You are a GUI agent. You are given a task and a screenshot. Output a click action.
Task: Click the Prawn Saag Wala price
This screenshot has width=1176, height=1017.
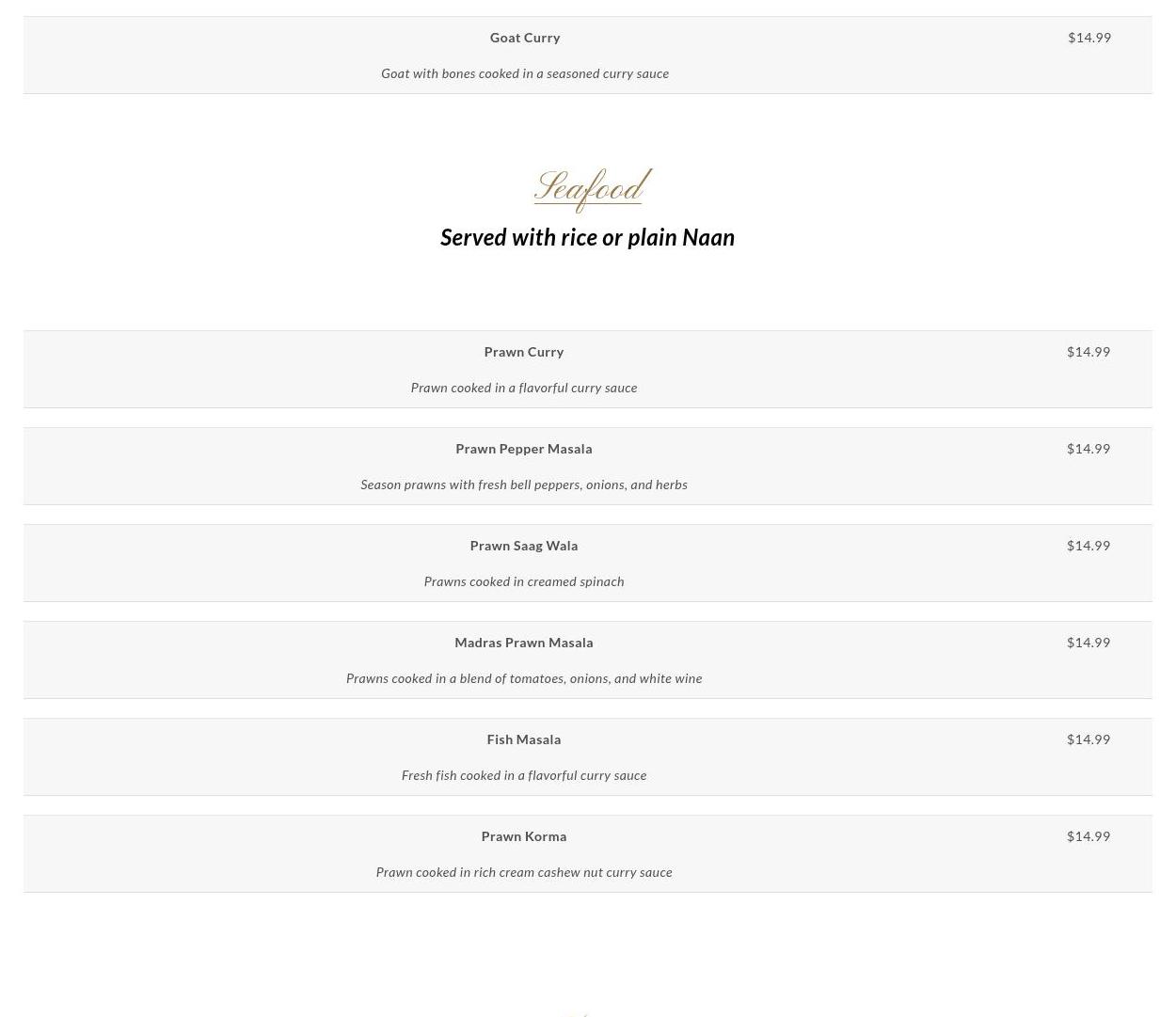1089,546
